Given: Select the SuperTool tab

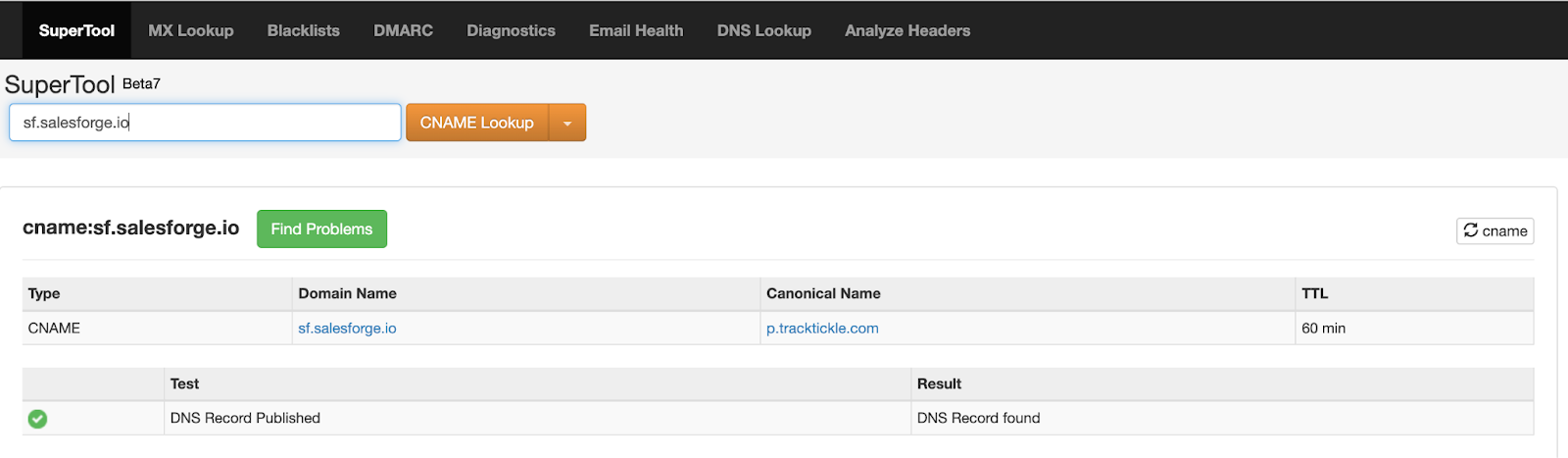Looking at the screenshot, I should (x=76, y=30).
